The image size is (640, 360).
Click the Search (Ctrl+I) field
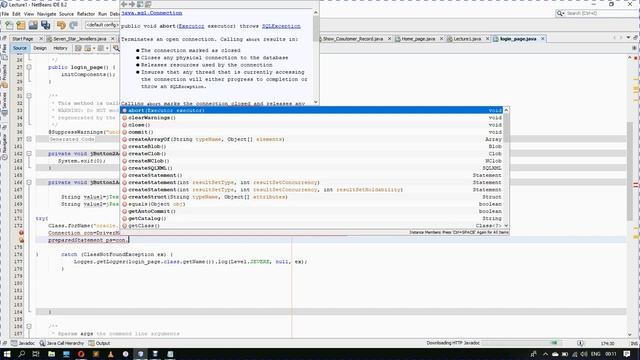pyautogui.click(x=598, y=13)
